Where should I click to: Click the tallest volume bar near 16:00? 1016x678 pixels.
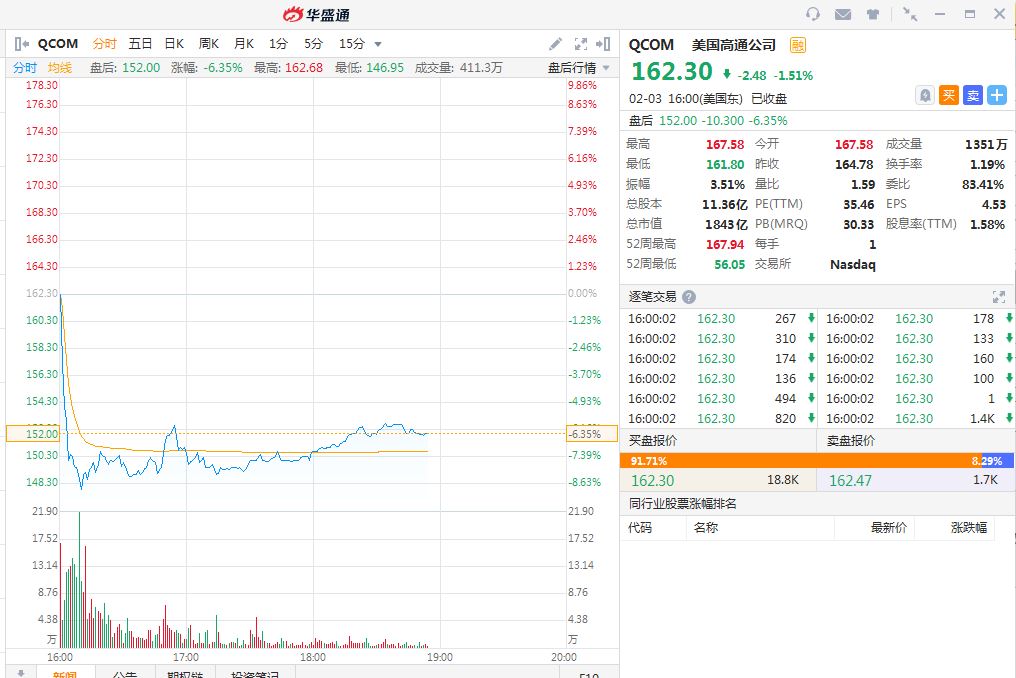coord(80,579)
